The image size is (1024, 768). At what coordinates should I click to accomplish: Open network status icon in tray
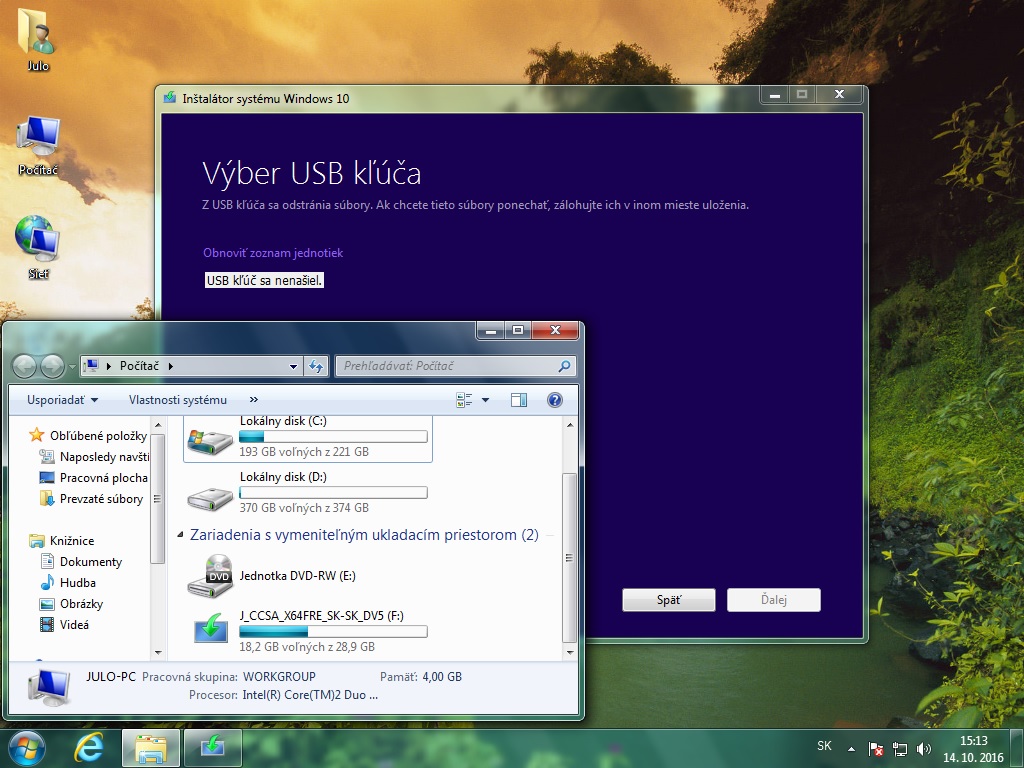pyautogui.click(x=900, y=749)
